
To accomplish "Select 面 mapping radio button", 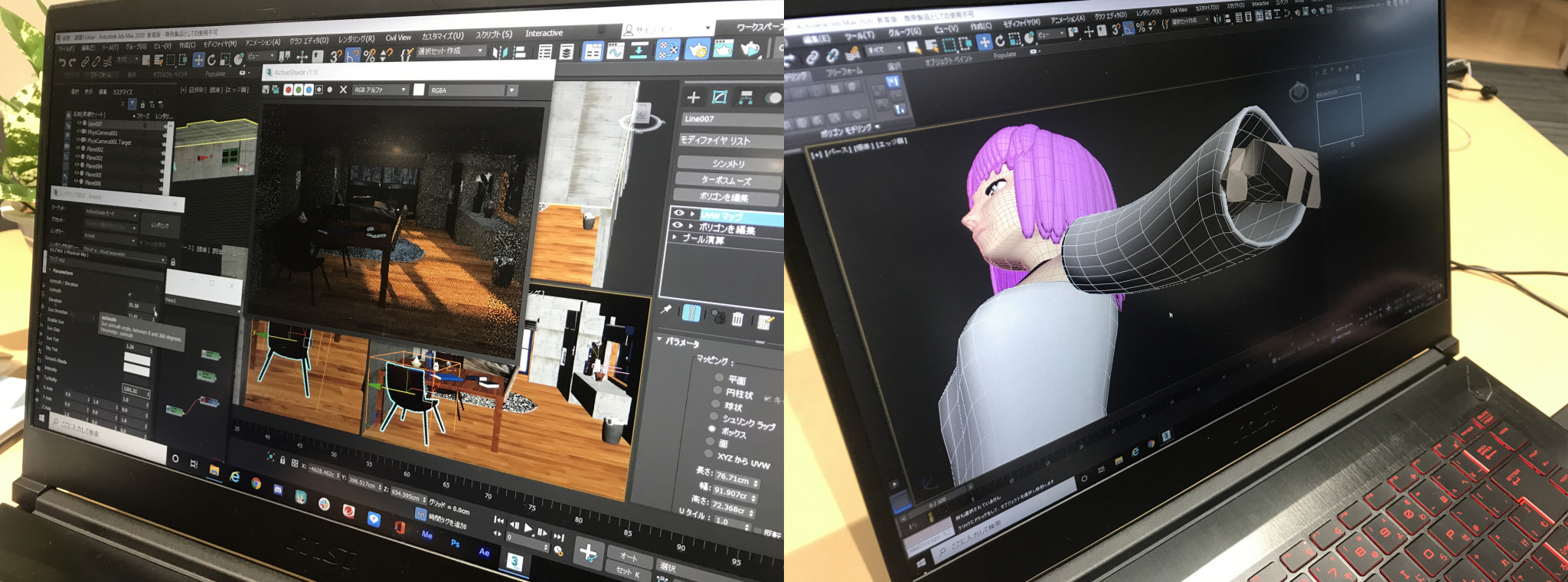I will 710,441.
